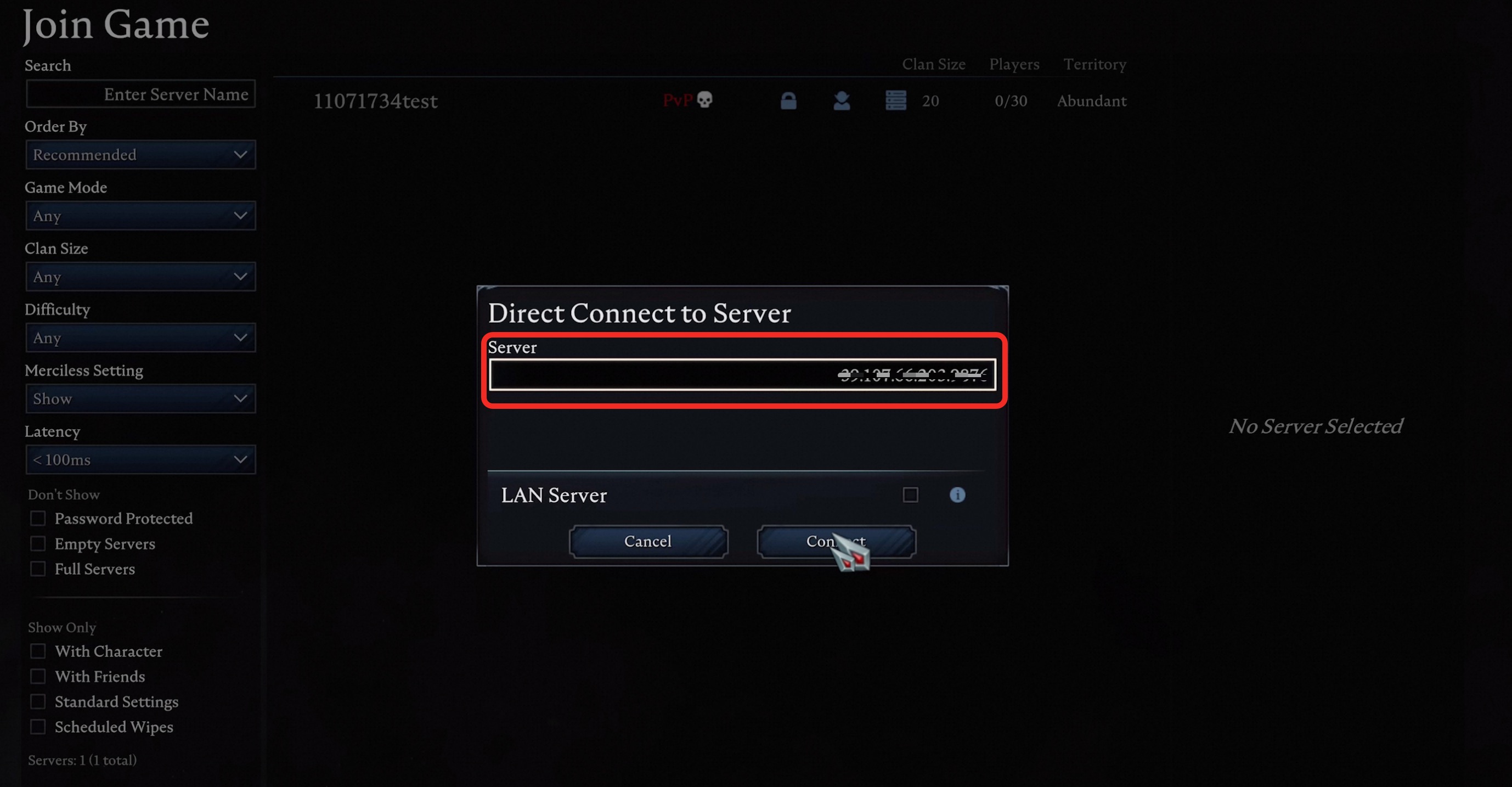This screenshot has height=787, width=1512.
Task: Click the Enter Server Name search box
Action: point(141,94)
